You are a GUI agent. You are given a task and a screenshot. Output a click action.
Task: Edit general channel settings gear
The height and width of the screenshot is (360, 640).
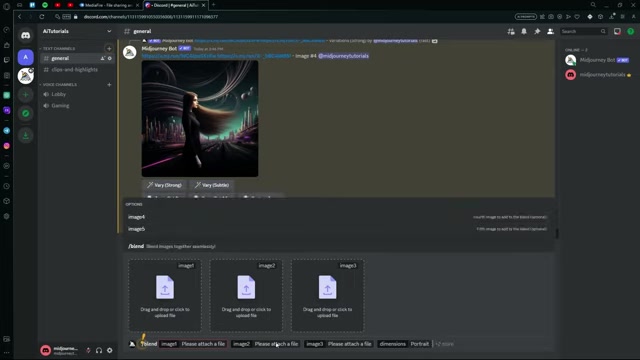coord(109,58)
